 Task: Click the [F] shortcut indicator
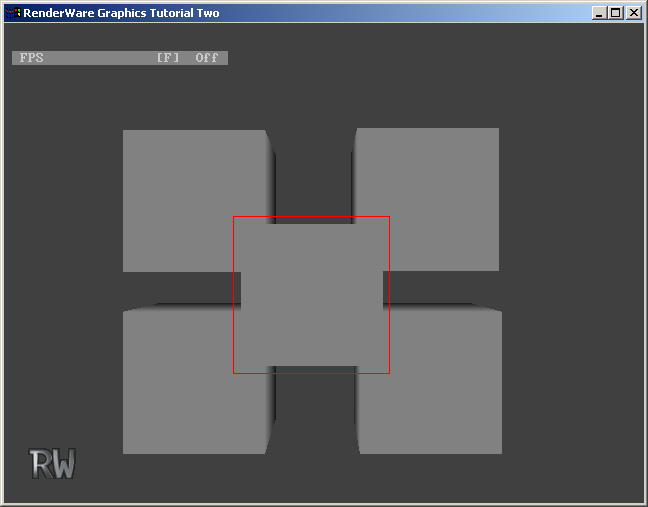(x=168, y=58)
